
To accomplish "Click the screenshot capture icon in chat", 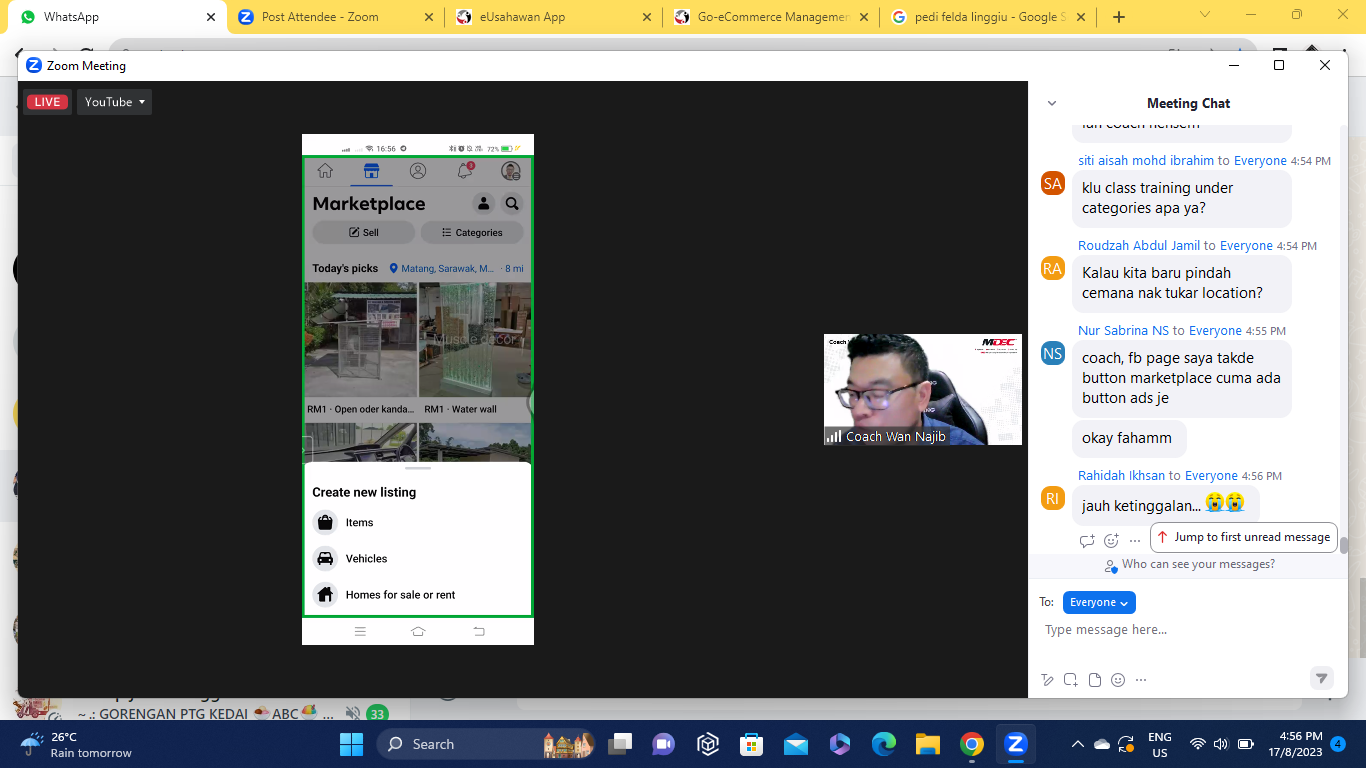I will tap(1071, 680).
